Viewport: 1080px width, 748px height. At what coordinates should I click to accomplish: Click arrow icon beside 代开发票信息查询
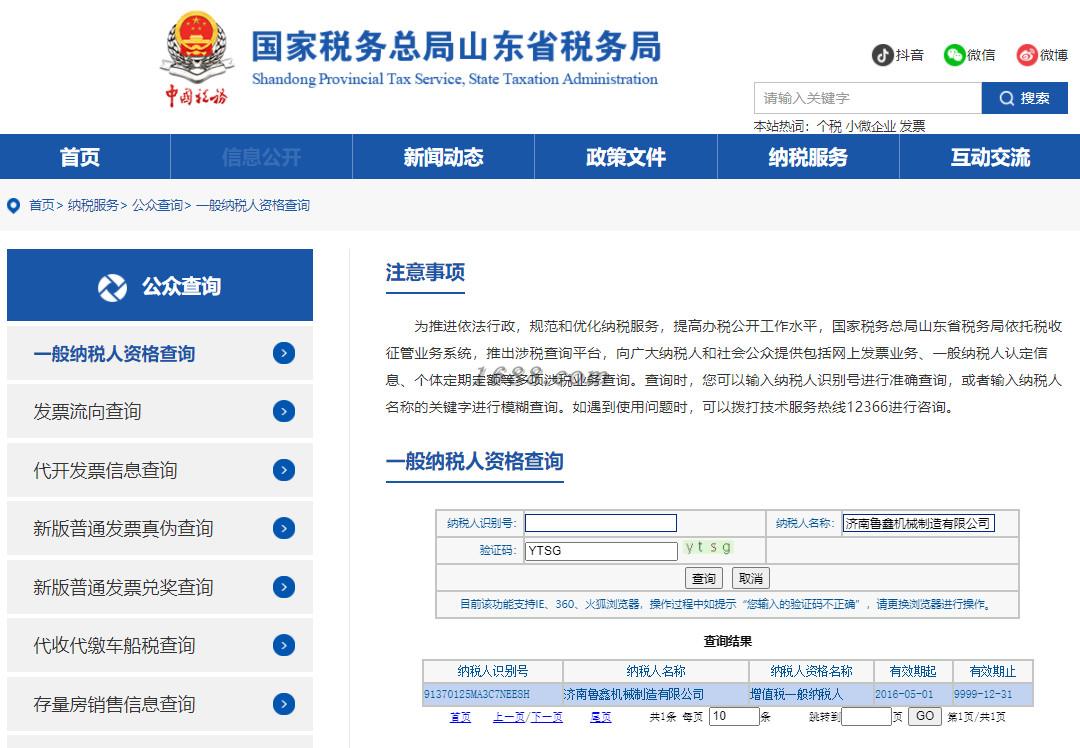[x=284, y=470]
